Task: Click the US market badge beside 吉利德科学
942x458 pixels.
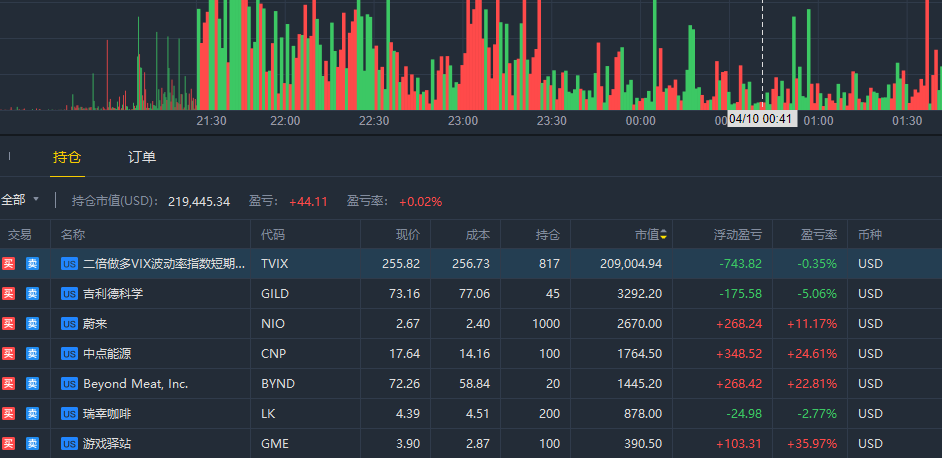Action: (x=70, y=294)
